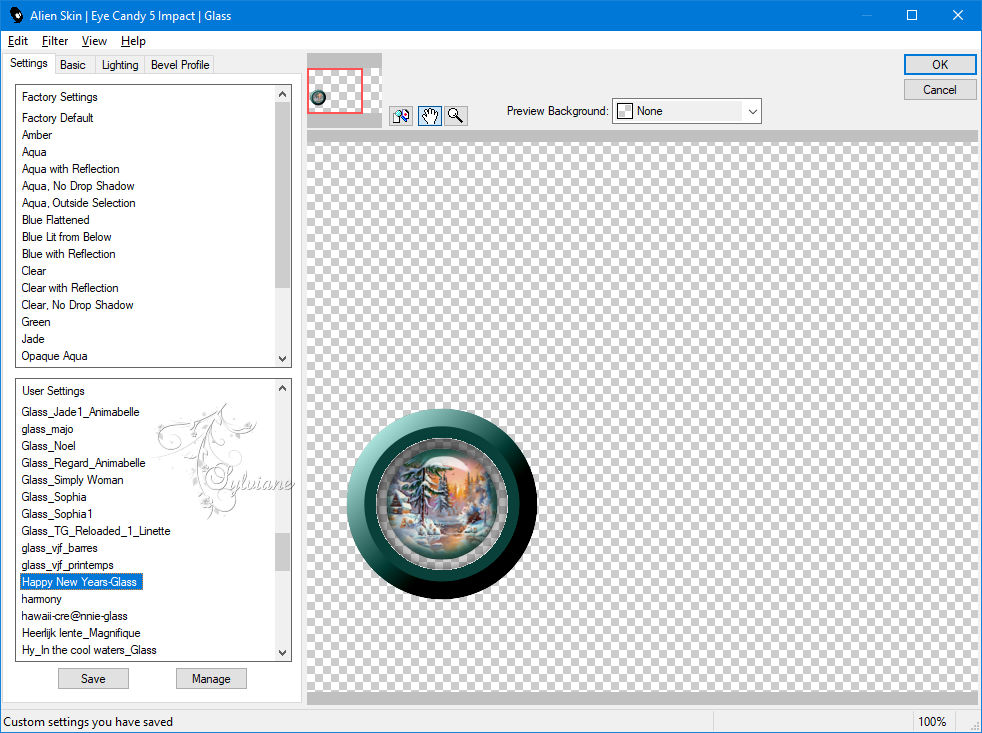Open the View menu
Viewport: 982px width, 733px height.
[94, 41]
